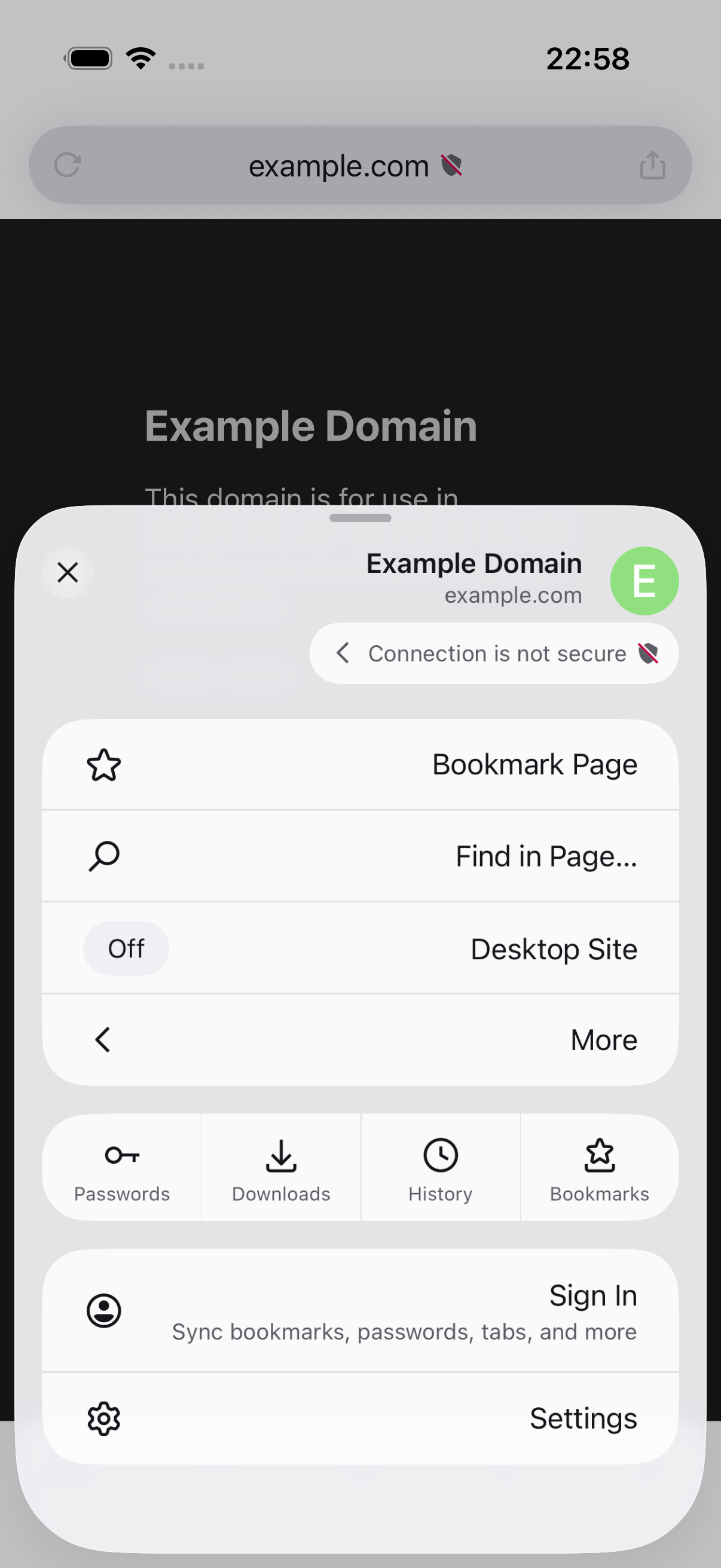Screen dimensions: 721x1568
Task: Click the example.com address field
Action: [360, 165]
